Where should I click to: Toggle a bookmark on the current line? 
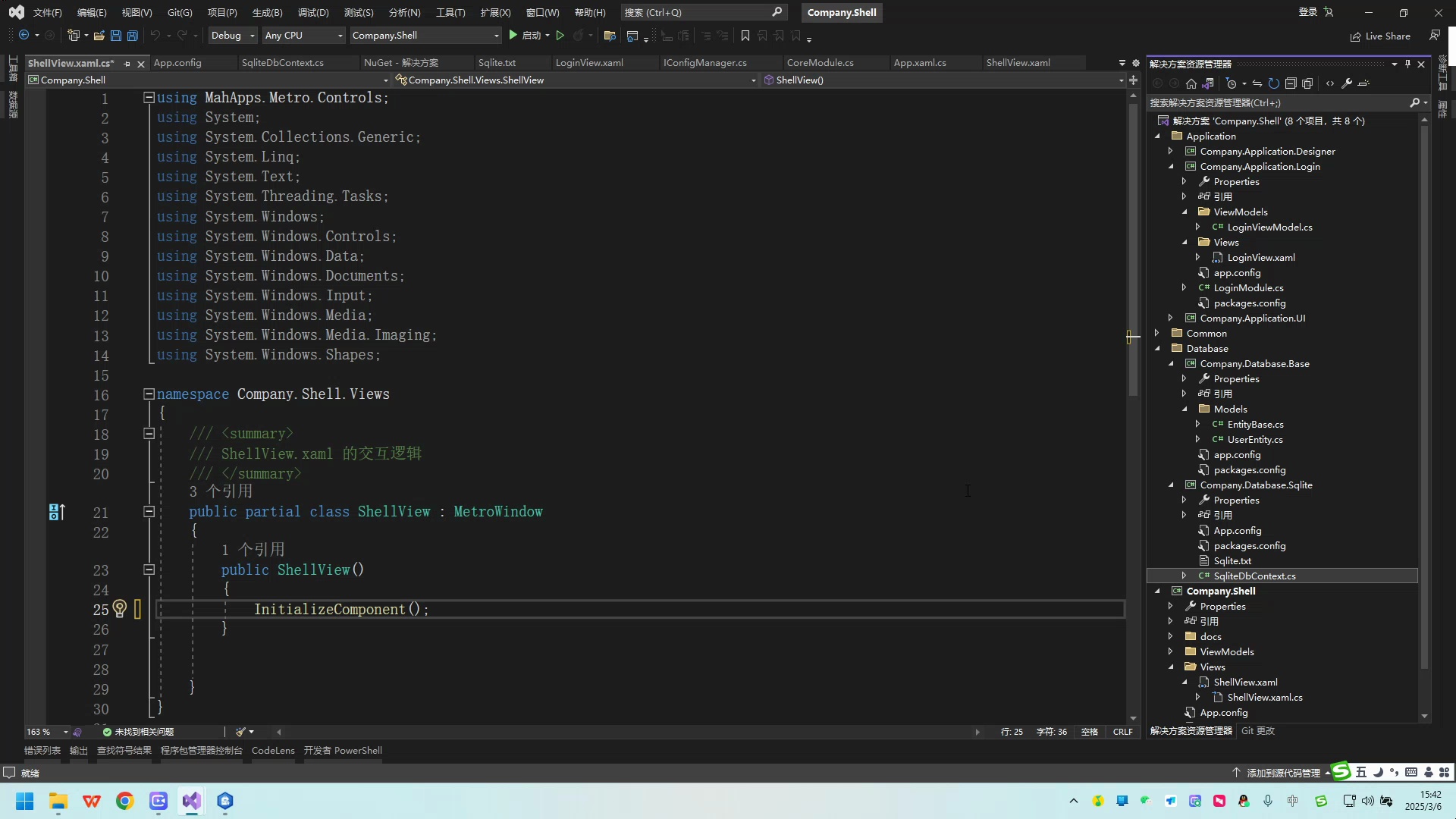pyautogui.click(x=745, y=35)
